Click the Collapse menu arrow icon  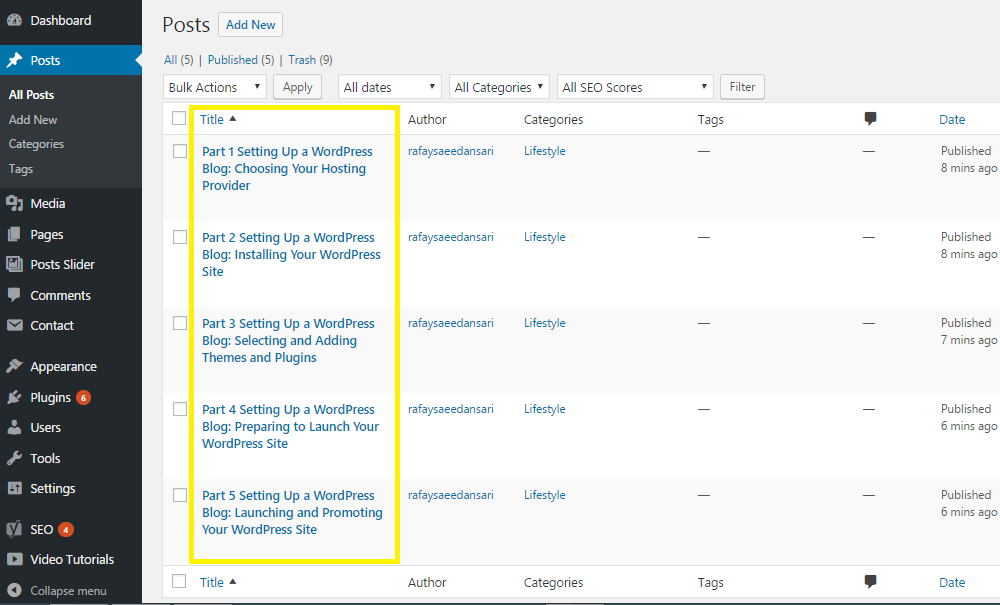(14, 590)
